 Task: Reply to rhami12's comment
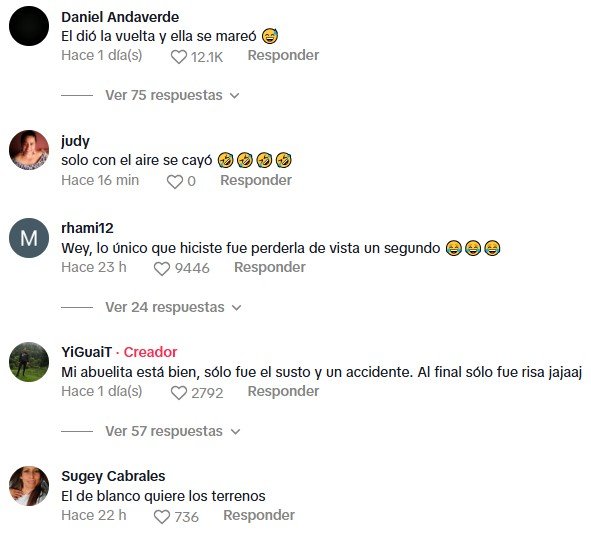(269, 267)
